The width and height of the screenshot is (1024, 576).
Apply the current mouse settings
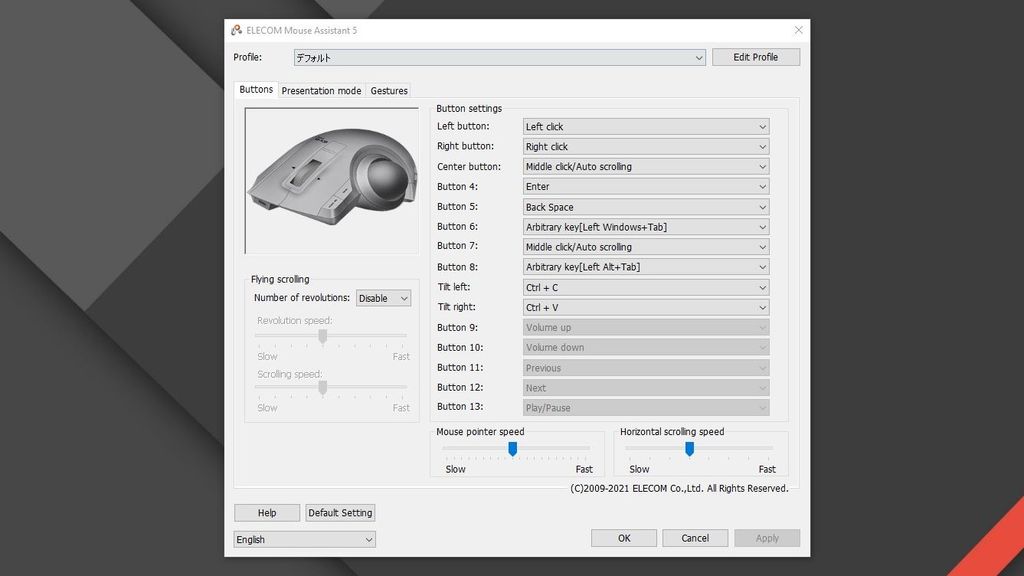[x=767, y=537]
